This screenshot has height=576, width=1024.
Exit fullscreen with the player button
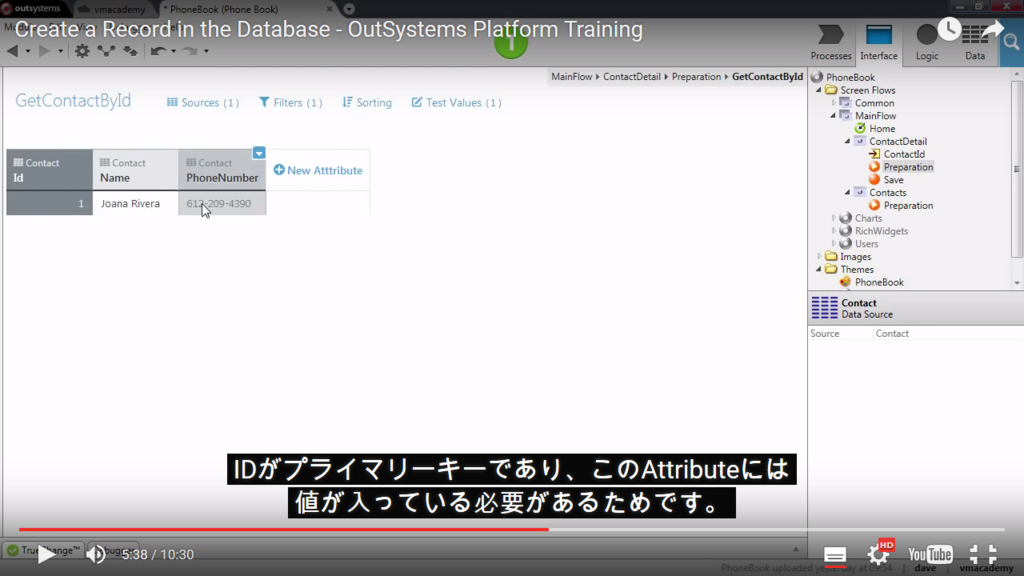(x=982, y=554)
